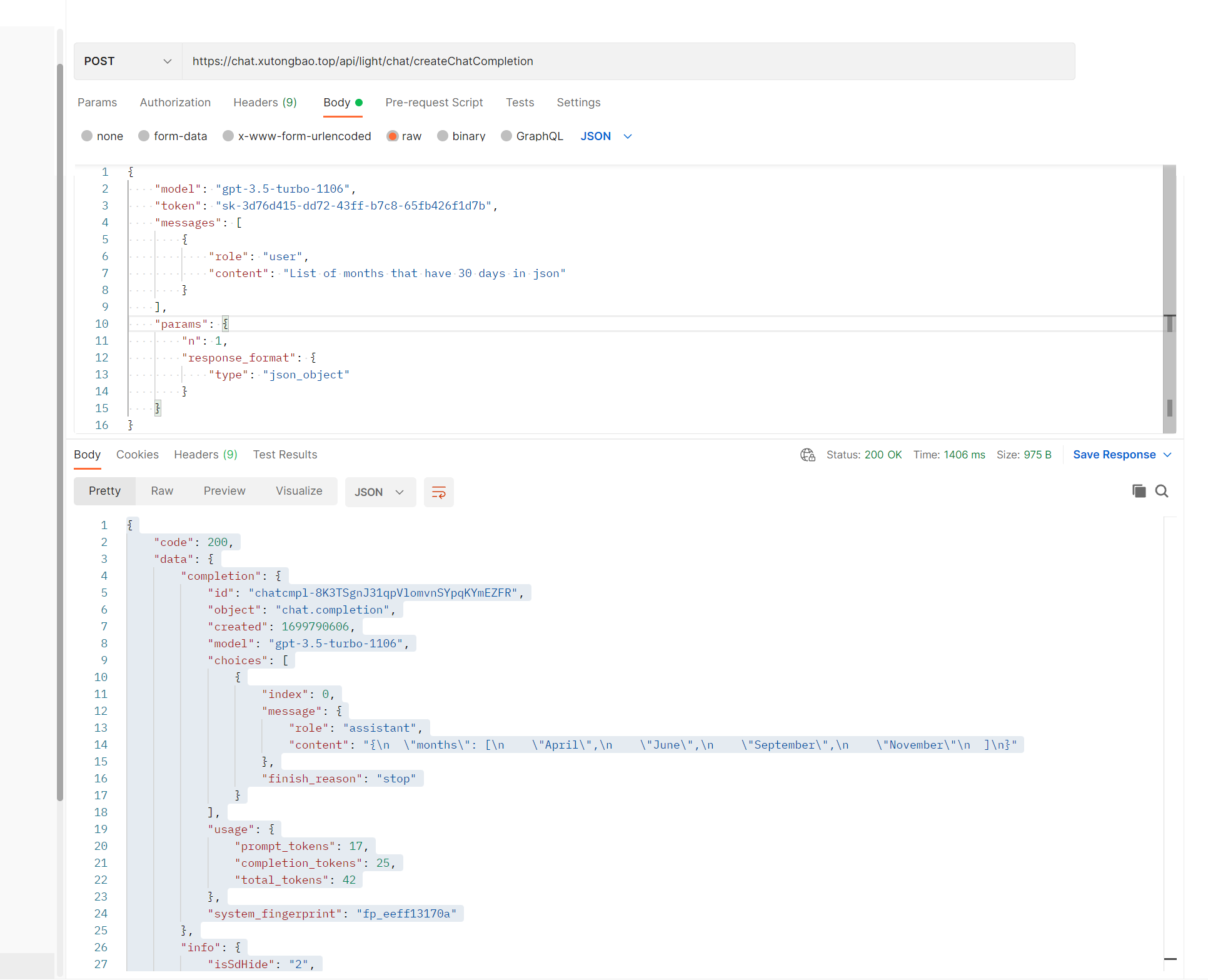Click the network globe icon beside Status
This screenshot has width=1208, height=980.
807,455
